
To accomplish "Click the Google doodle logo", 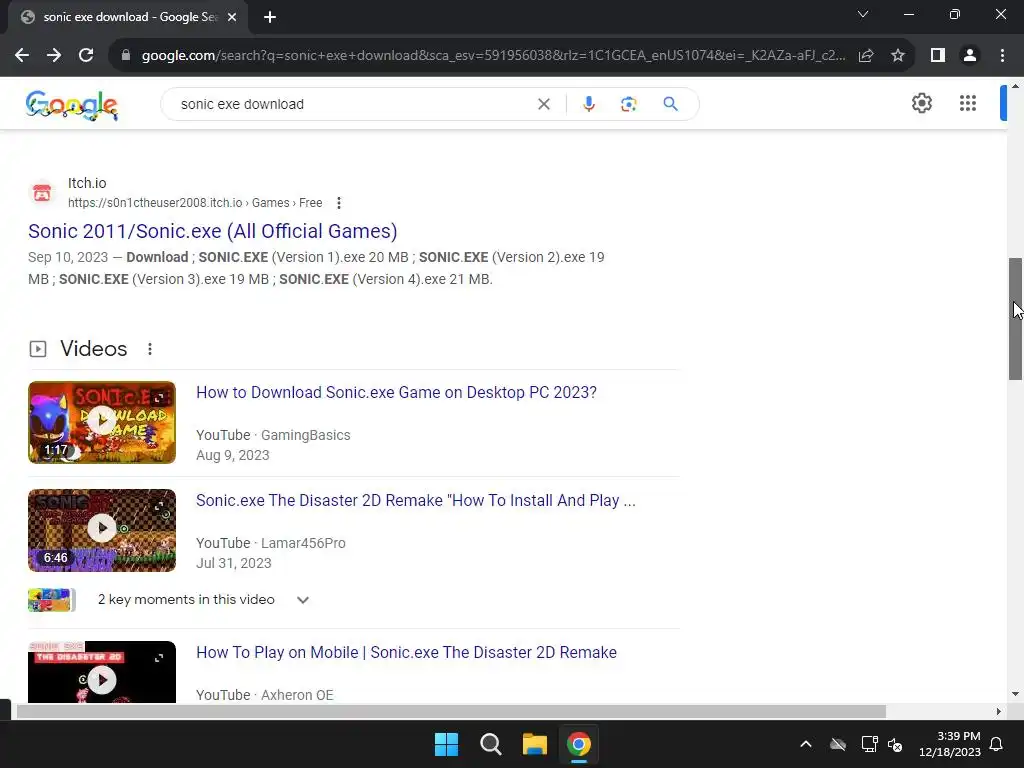I will coord(72,105).
